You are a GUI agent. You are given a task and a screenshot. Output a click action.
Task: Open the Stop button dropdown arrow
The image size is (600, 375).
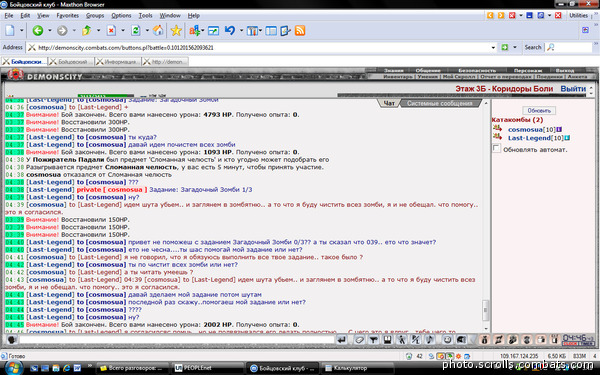123,30
